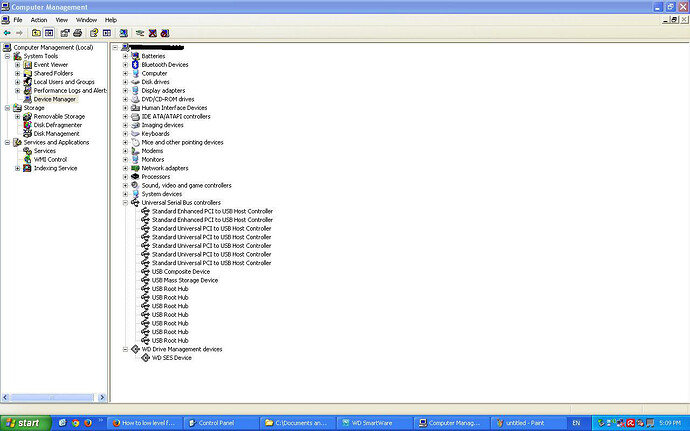Click the Update driver toolbar icon
This screenshot has height=431, width=690.
[140, 33]
